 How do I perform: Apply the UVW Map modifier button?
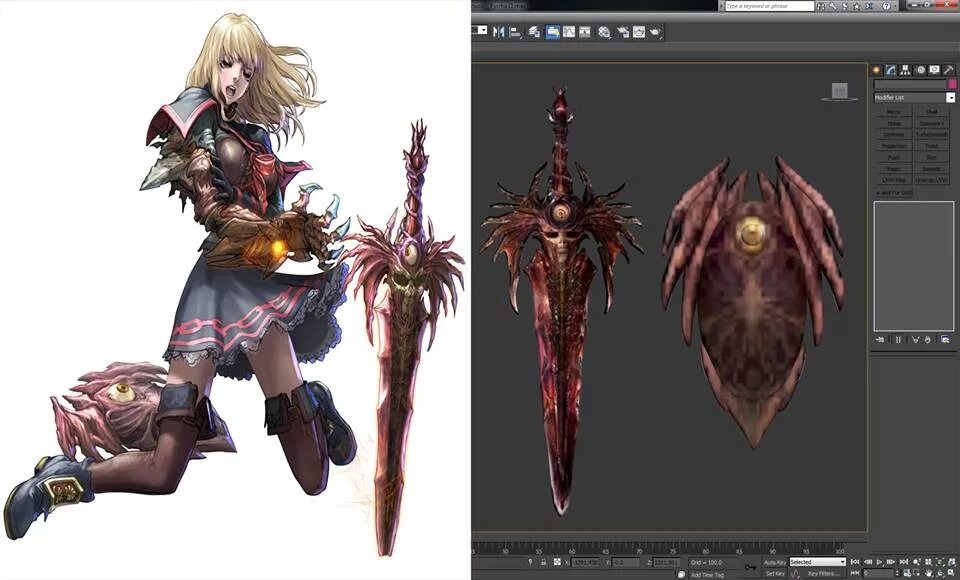pos(894,180)
